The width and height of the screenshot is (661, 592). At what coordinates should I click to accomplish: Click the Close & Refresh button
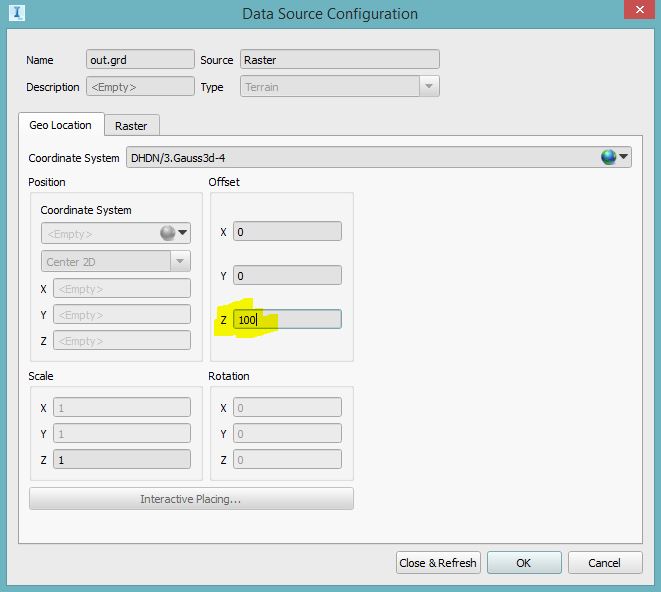pos(438,563)
